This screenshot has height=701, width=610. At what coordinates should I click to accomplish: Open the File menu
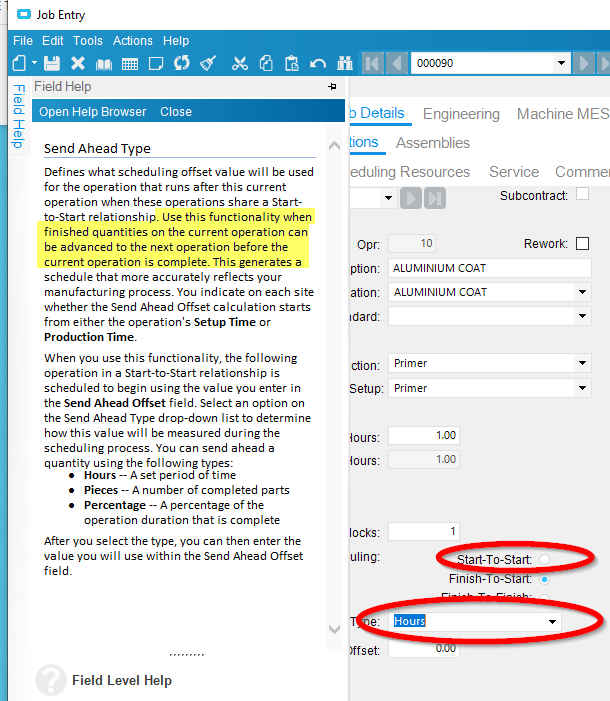[23, 41]
